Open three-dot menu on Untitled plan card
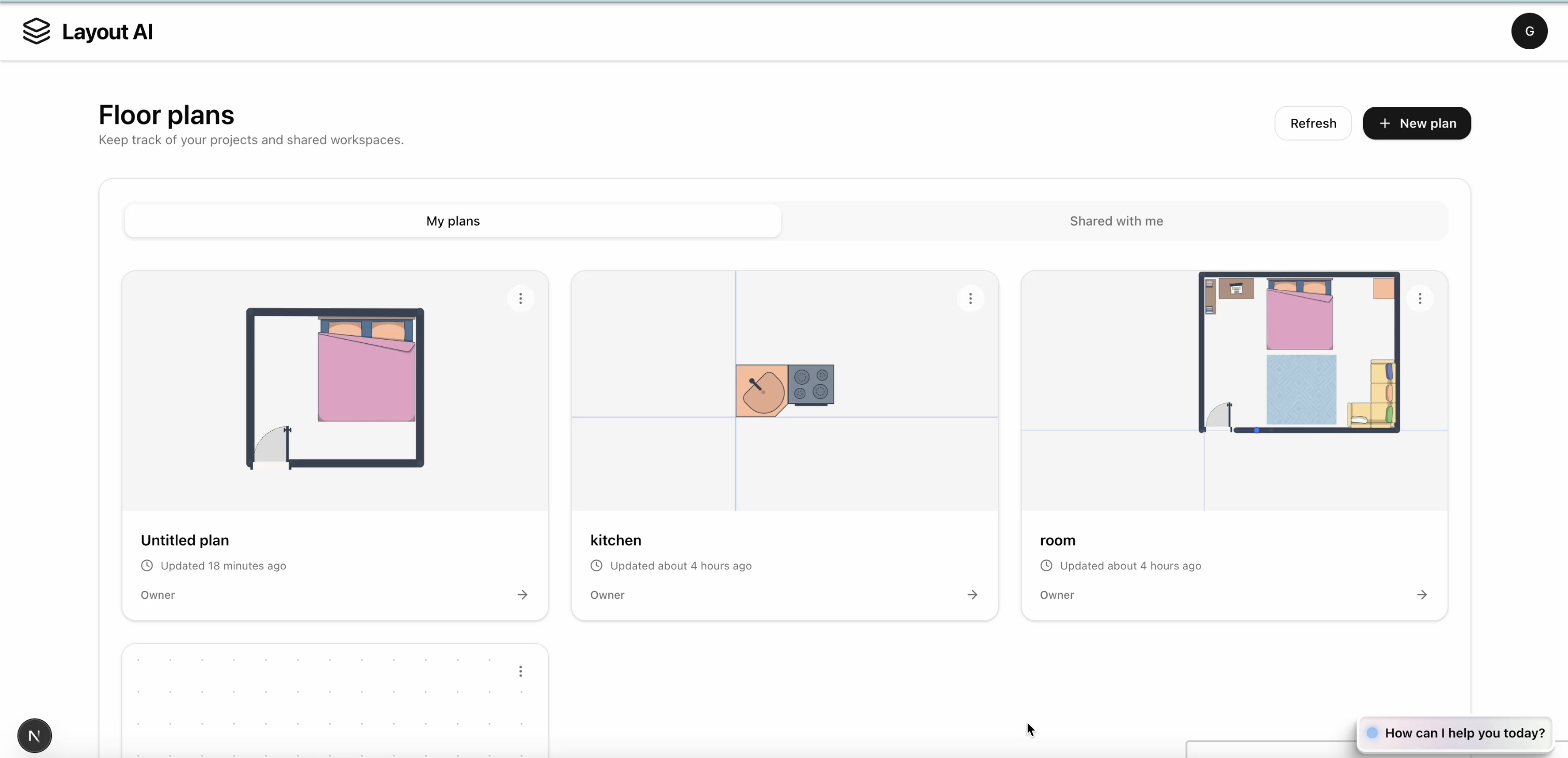The image size is (1568, 758). (521, 298)
